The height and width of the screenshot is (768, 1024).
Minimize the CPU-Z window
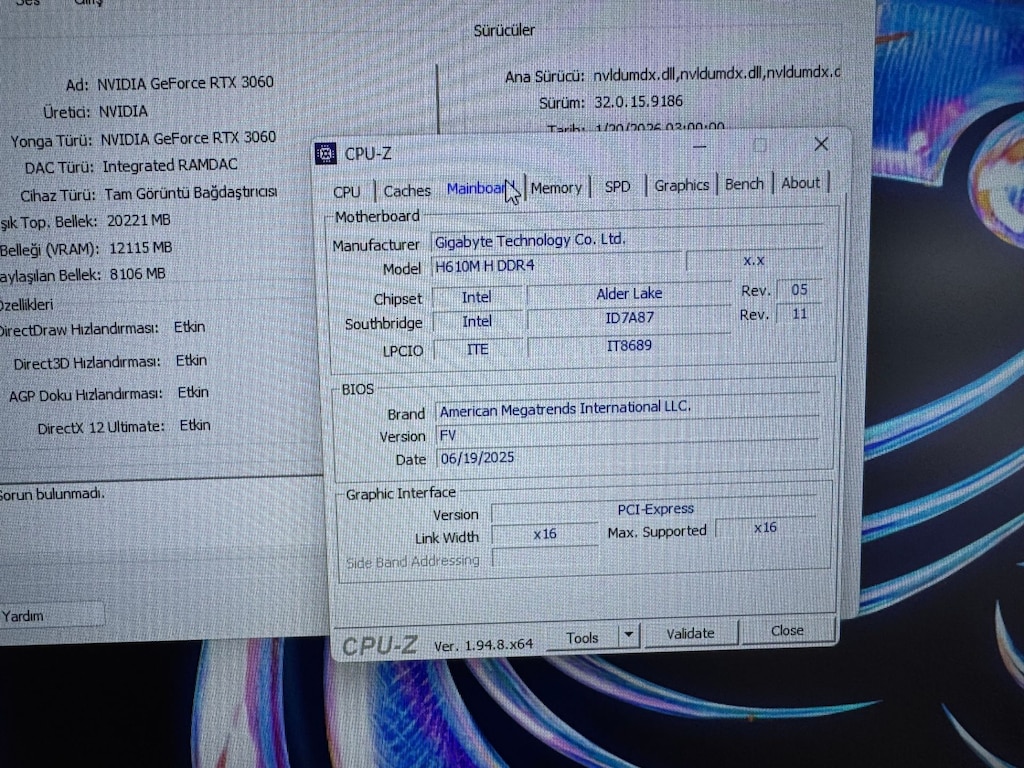point(699,148)
